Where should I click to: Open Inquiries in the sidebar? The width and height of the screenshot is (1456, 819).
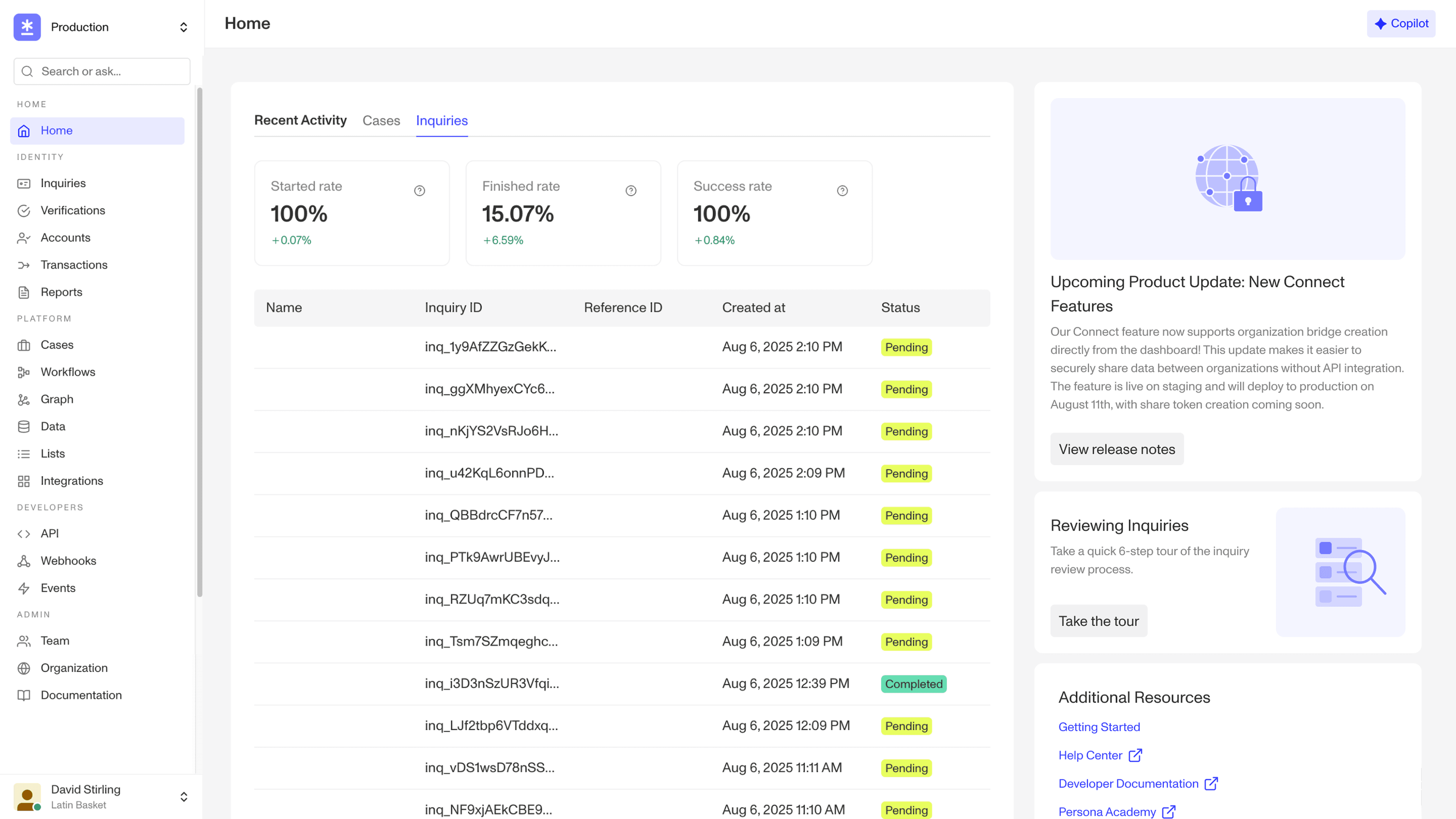click(97, 183)
